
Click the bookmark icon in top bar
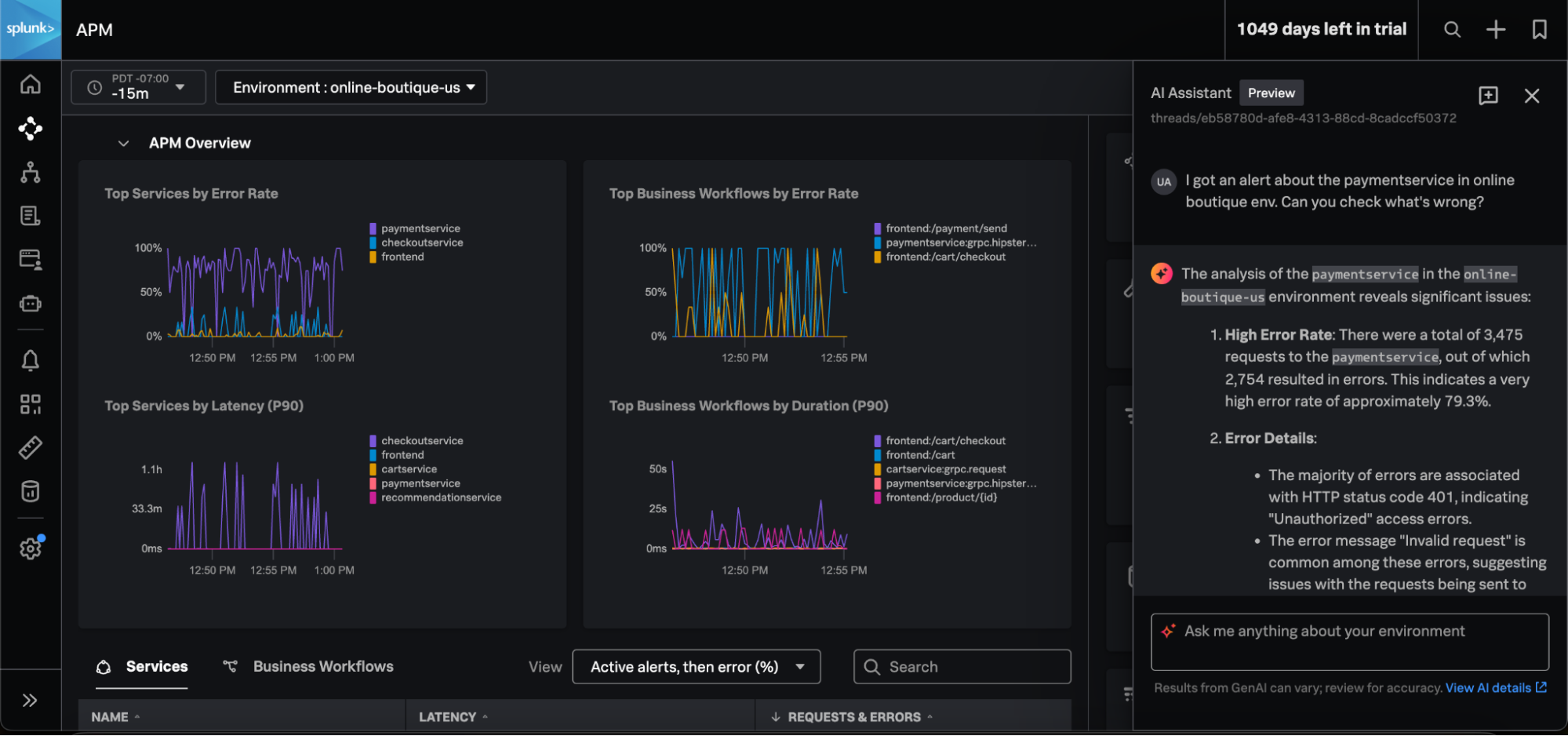[x=1540, y=30]
